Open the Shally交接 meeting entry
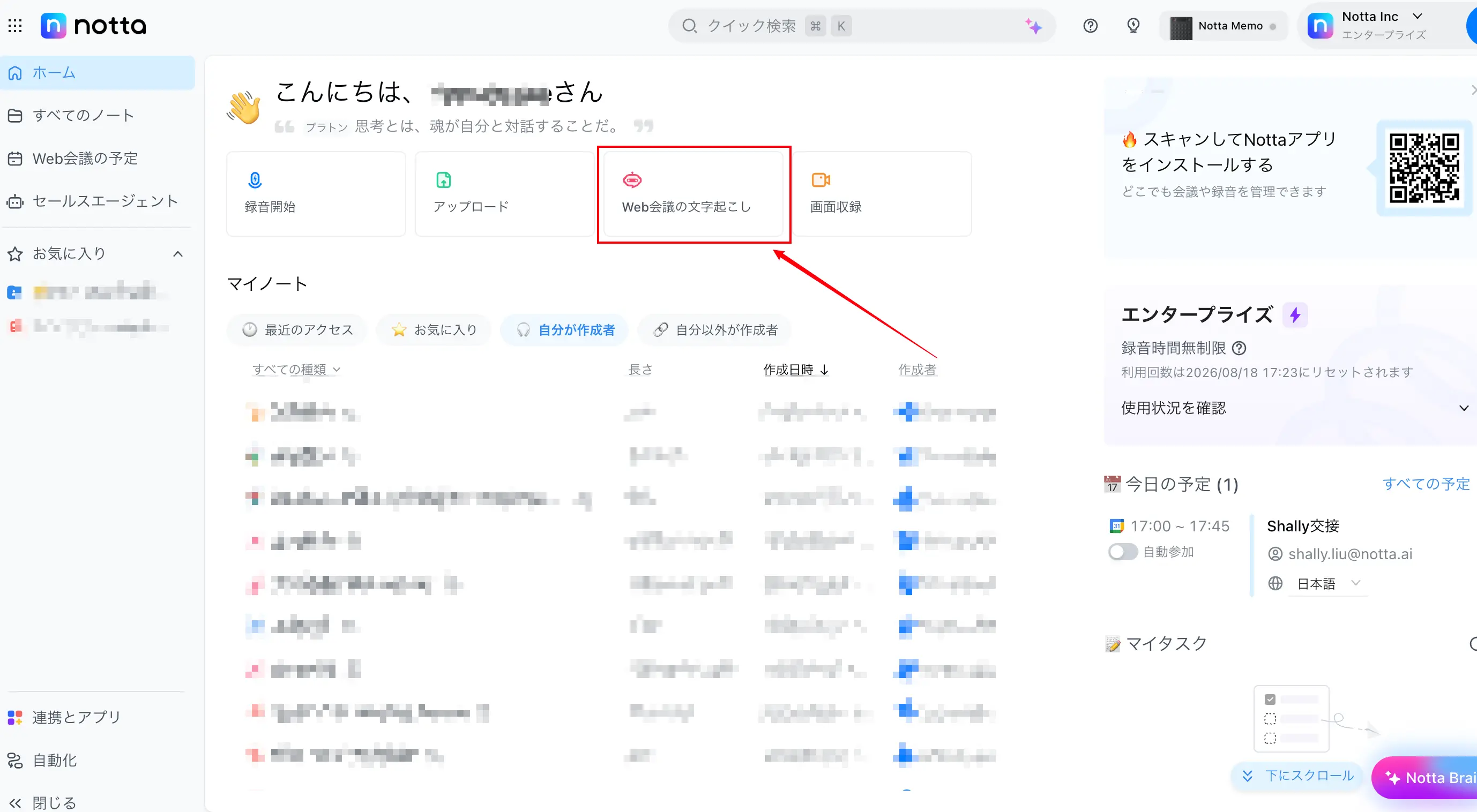The image size is (1477, 812). tap(1303, 525)
